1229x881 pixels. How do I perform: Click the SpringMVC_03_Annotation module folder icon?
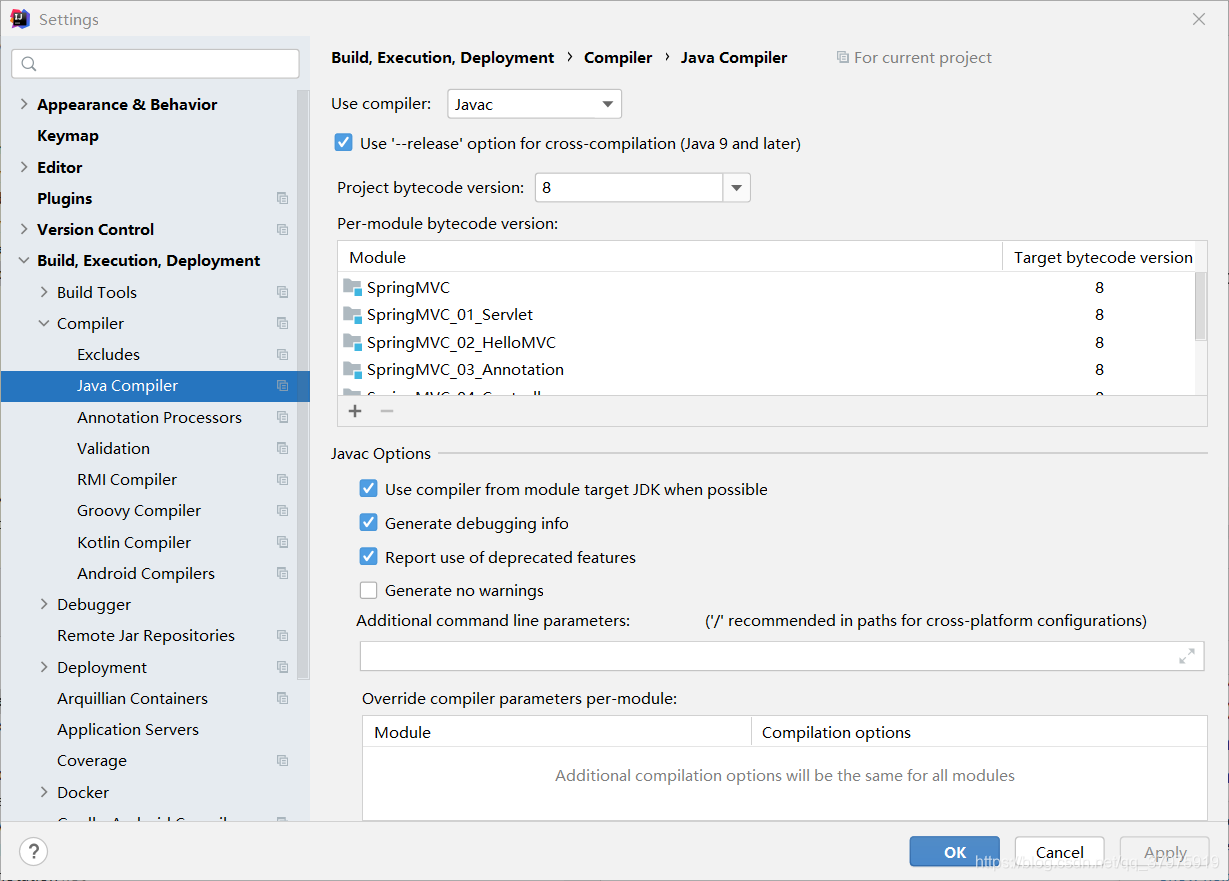352,369
